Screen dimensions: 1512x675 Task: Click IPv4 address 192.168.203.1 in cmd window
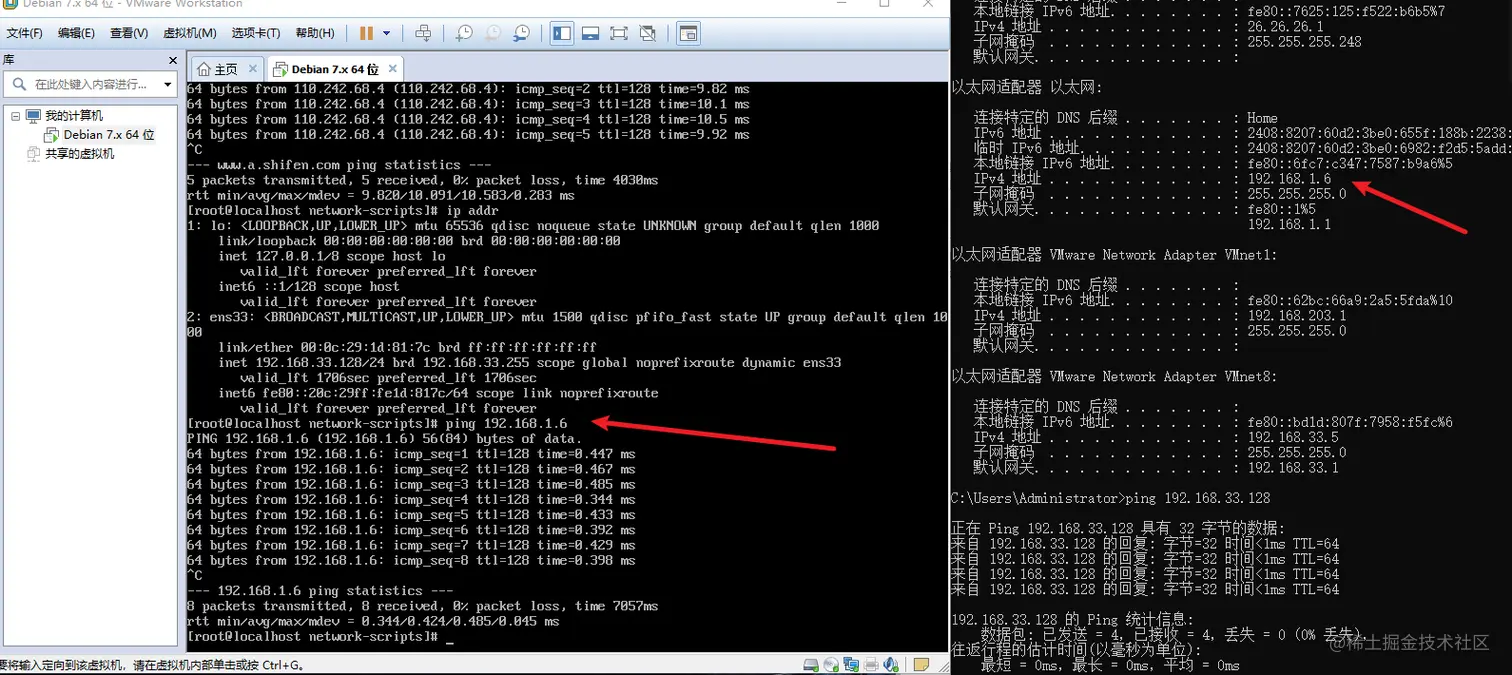1297,315
